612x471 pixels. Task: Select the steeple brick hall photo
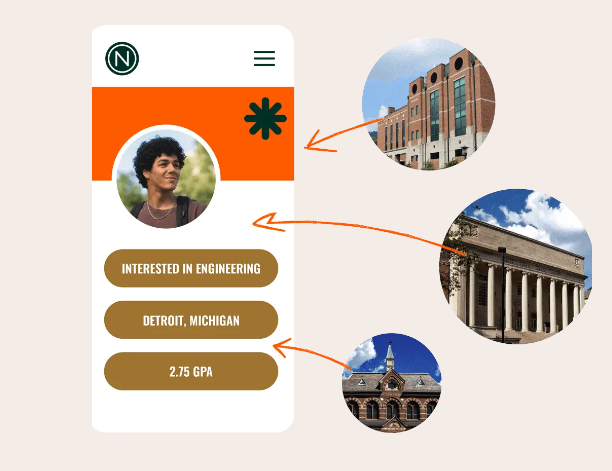[x=391, y=382]
